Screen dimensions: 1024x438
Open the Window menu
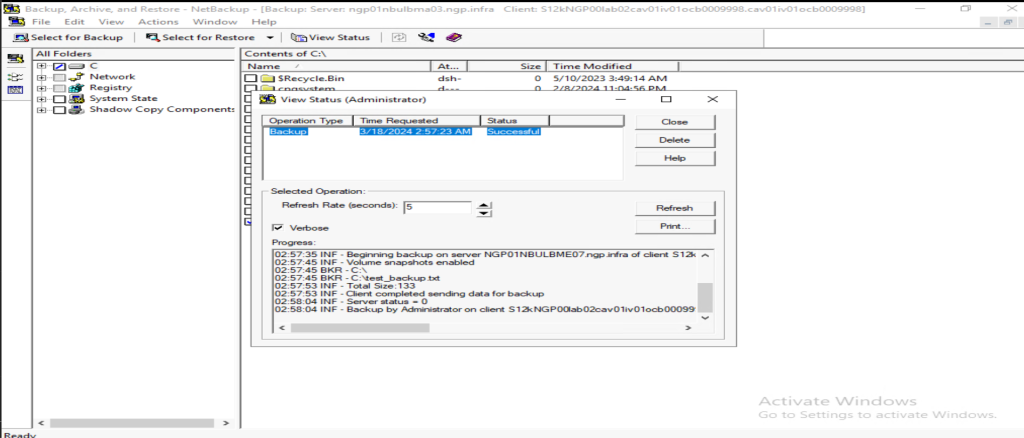tap(215, 22)
